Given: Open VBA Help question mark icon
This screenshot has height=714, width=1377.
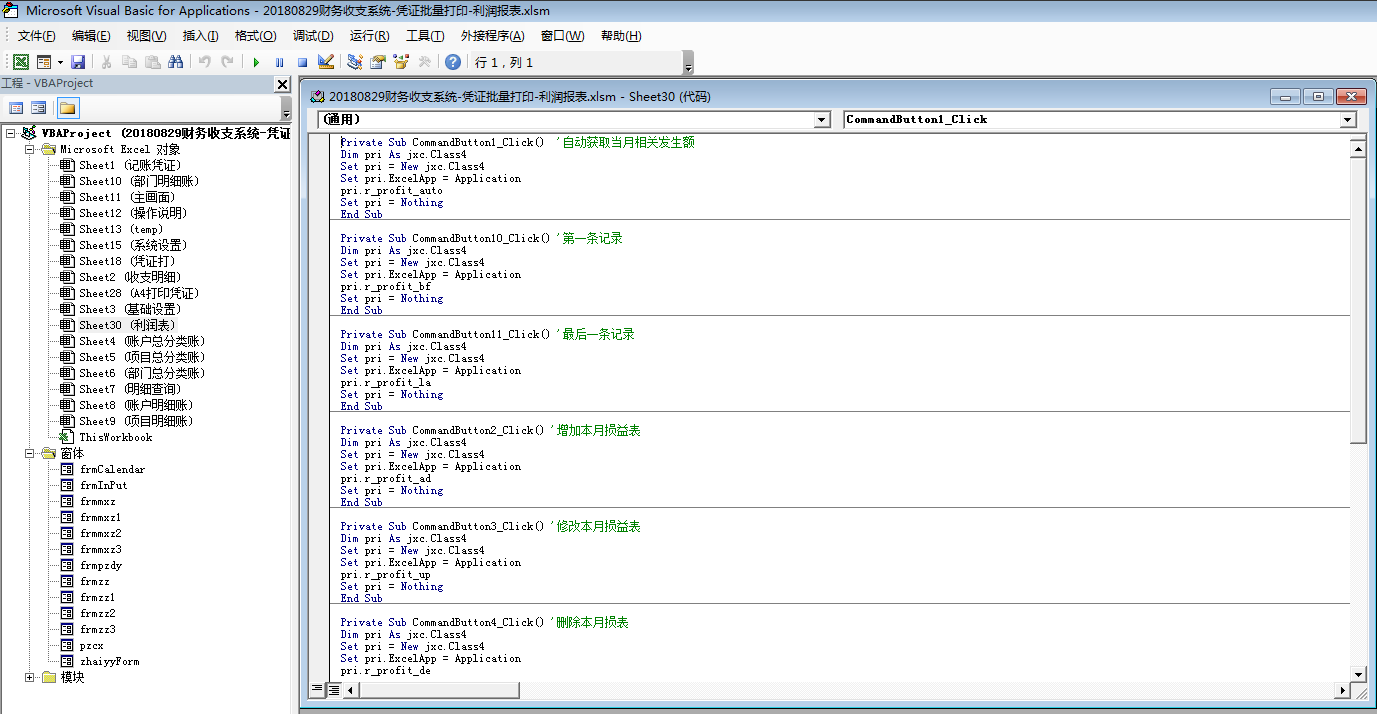Looking at the screenshot, I should click(x=453, y=62).
